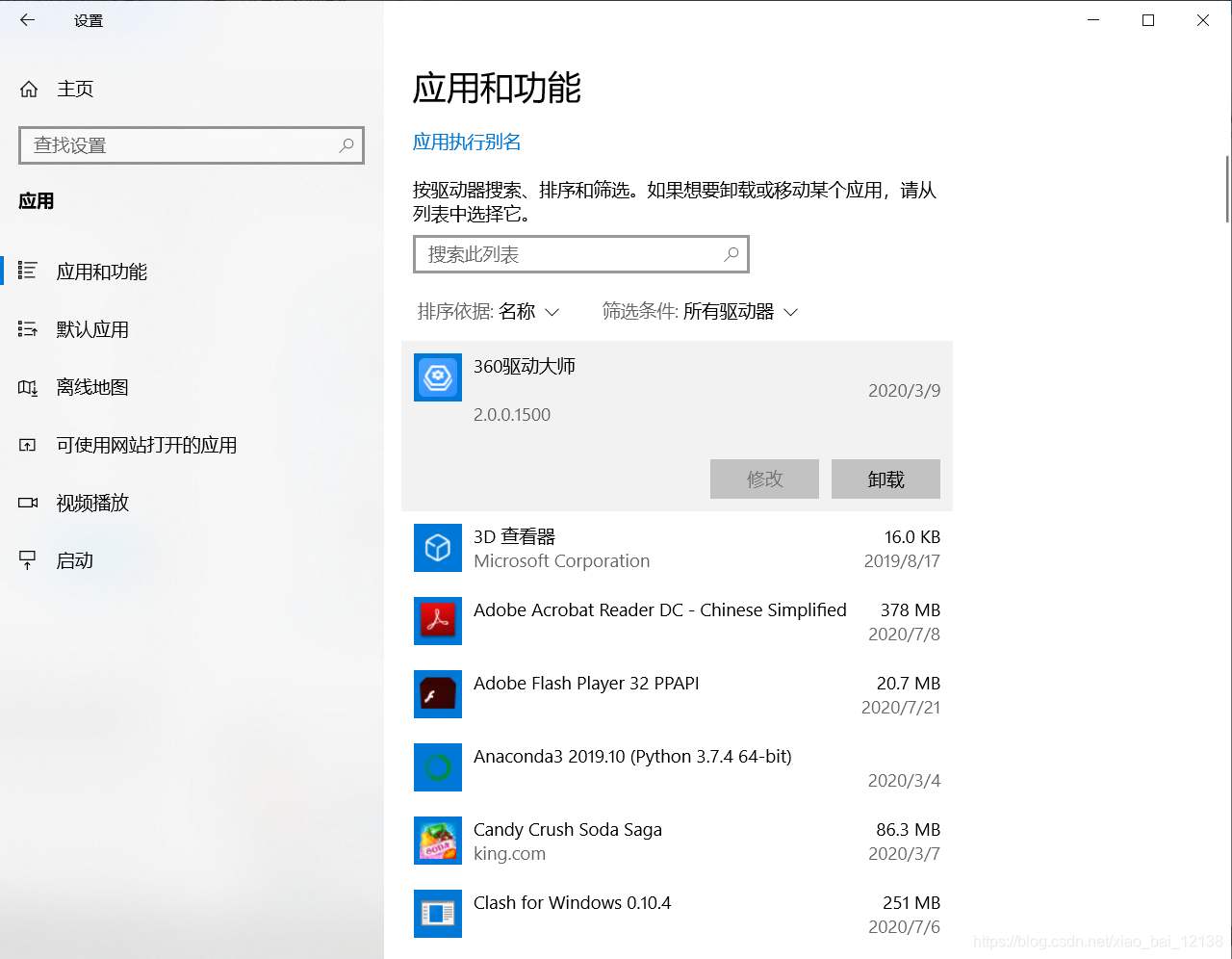Open the 启动 sidebar page
The width and height of the screenshot is (1232, 959).
[x=74, y=560]
